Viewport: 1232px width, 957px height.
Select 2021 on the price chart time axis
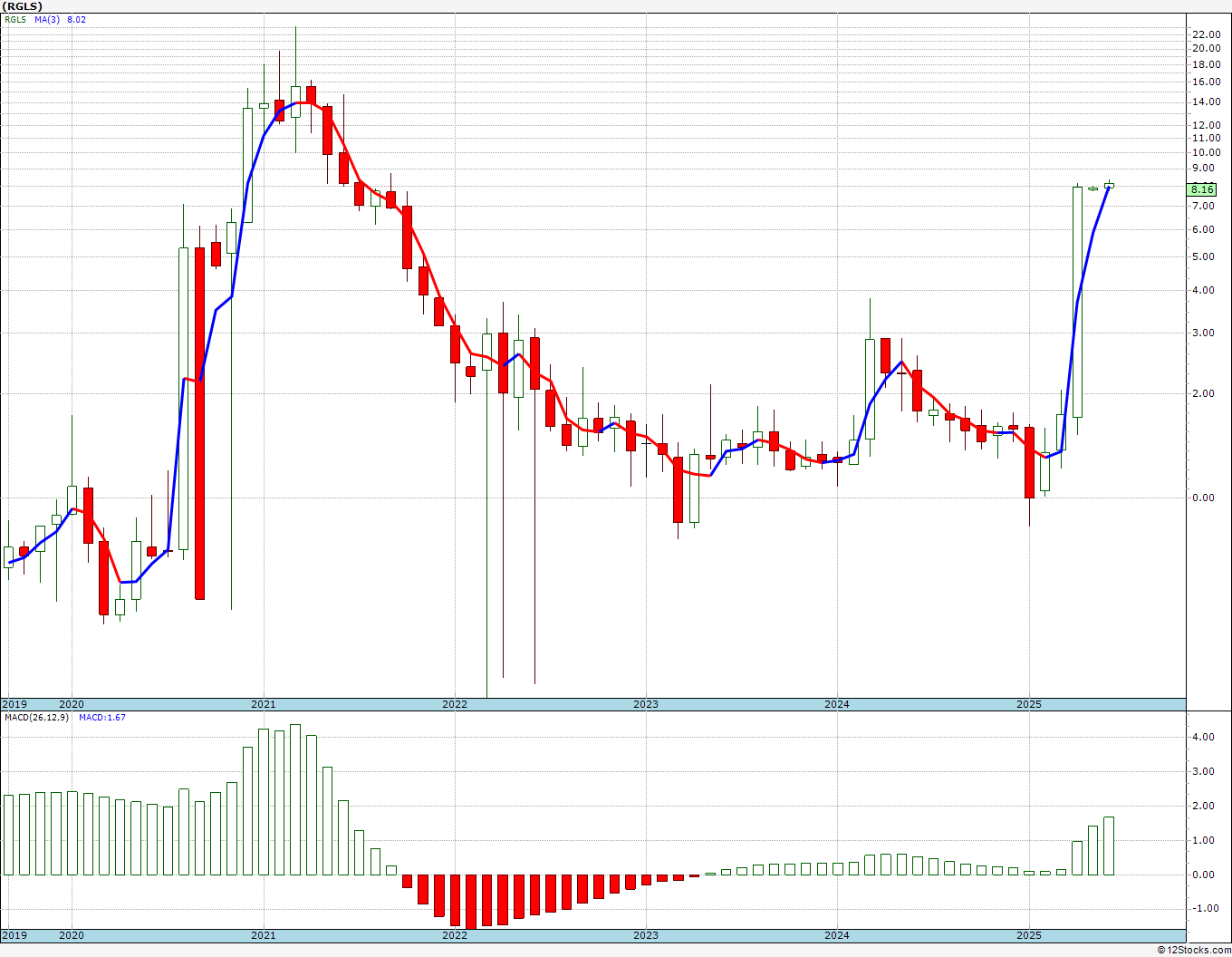pyautogui.click(x=264, y=704)
